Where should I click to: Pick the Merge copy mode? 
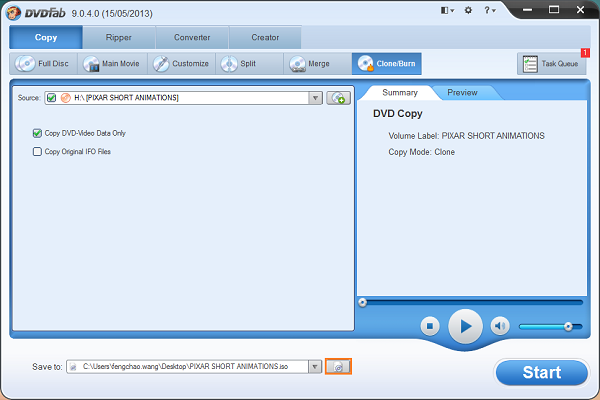coord(318,64)
